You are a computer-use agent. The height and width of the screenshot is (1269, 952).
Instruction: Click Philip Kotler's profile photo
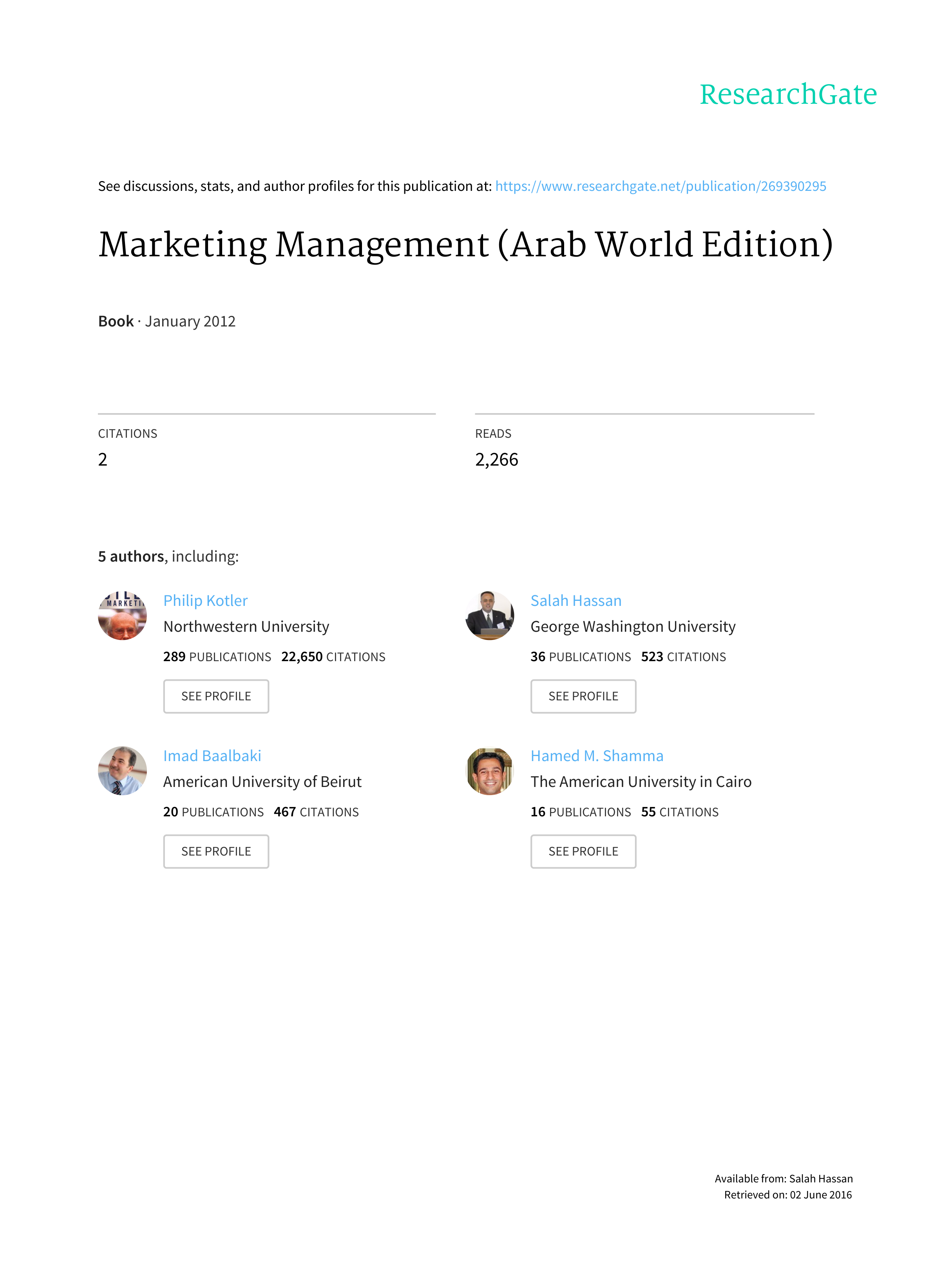[x=122, y=616]
